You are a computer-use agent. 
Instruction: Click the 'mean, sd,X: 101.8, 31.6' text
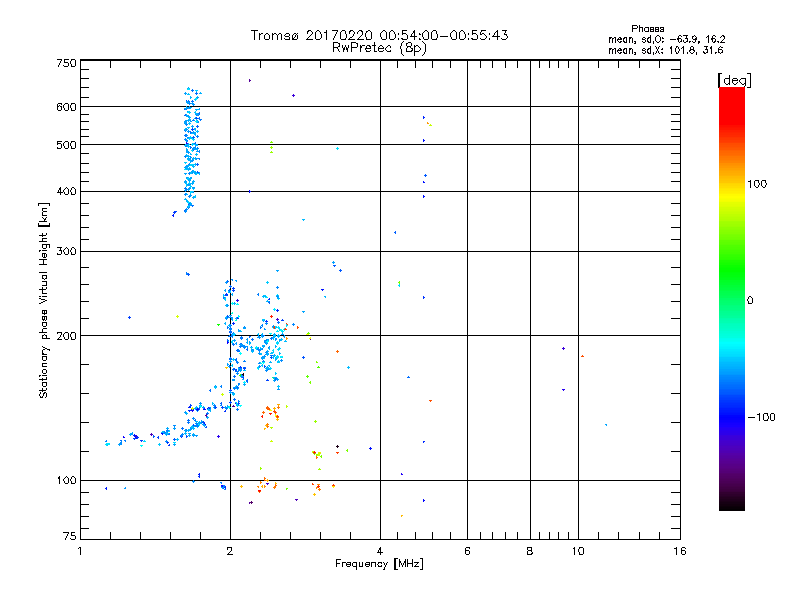tap(665, 50)
